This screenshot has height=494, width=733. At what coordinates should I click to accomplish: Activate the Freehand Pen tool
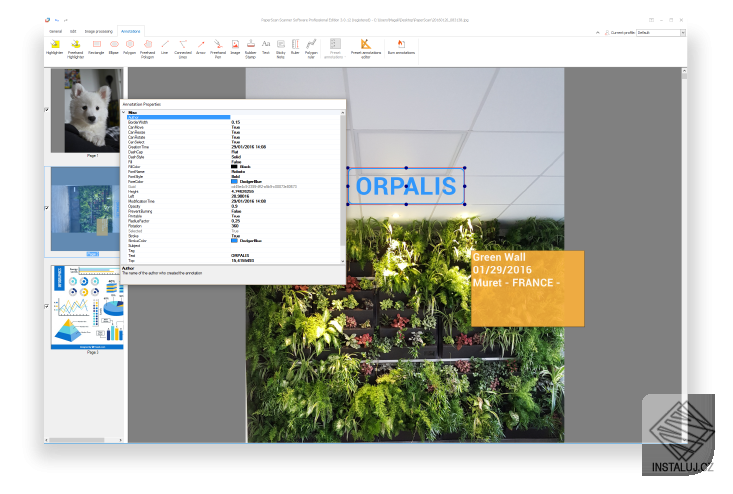click(x=218, y=48)
